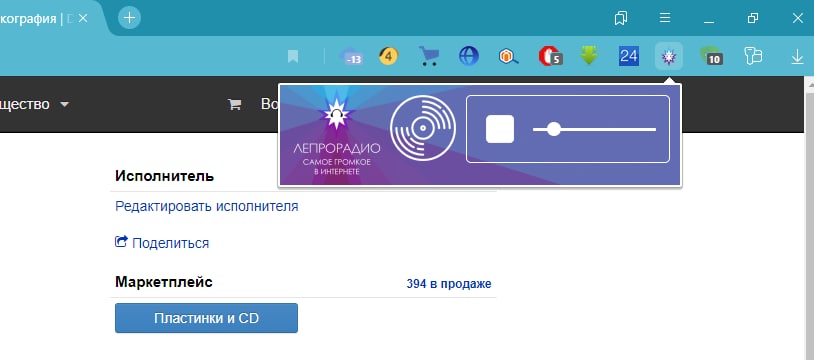814x360 pixels.
Task: Restore down the browser window
Action: pyautogui.click(x=753, y=18)
